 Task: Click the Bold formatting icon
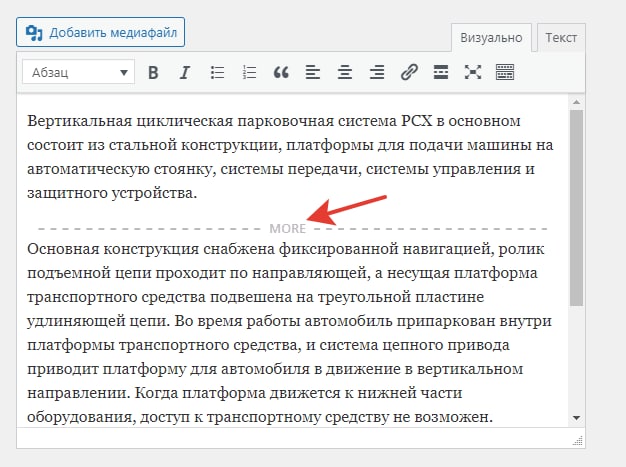pos(153,73)
